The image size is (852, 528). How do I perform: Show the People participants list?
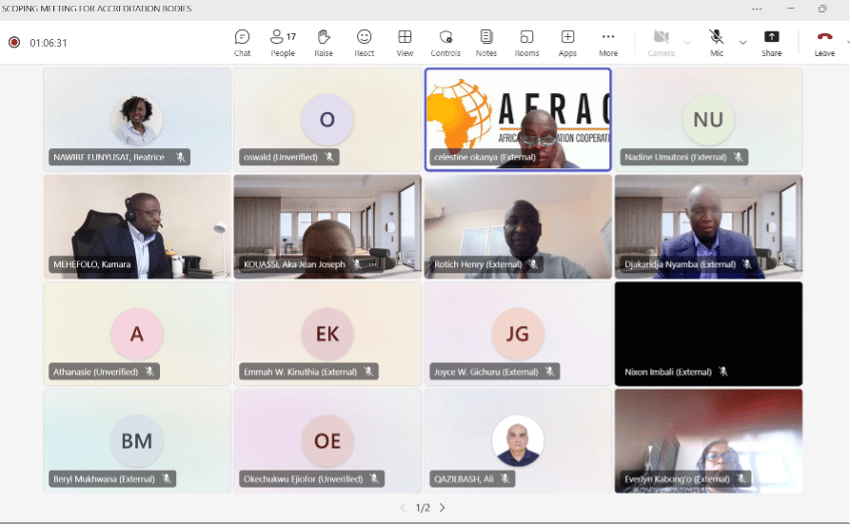[282, 42]
